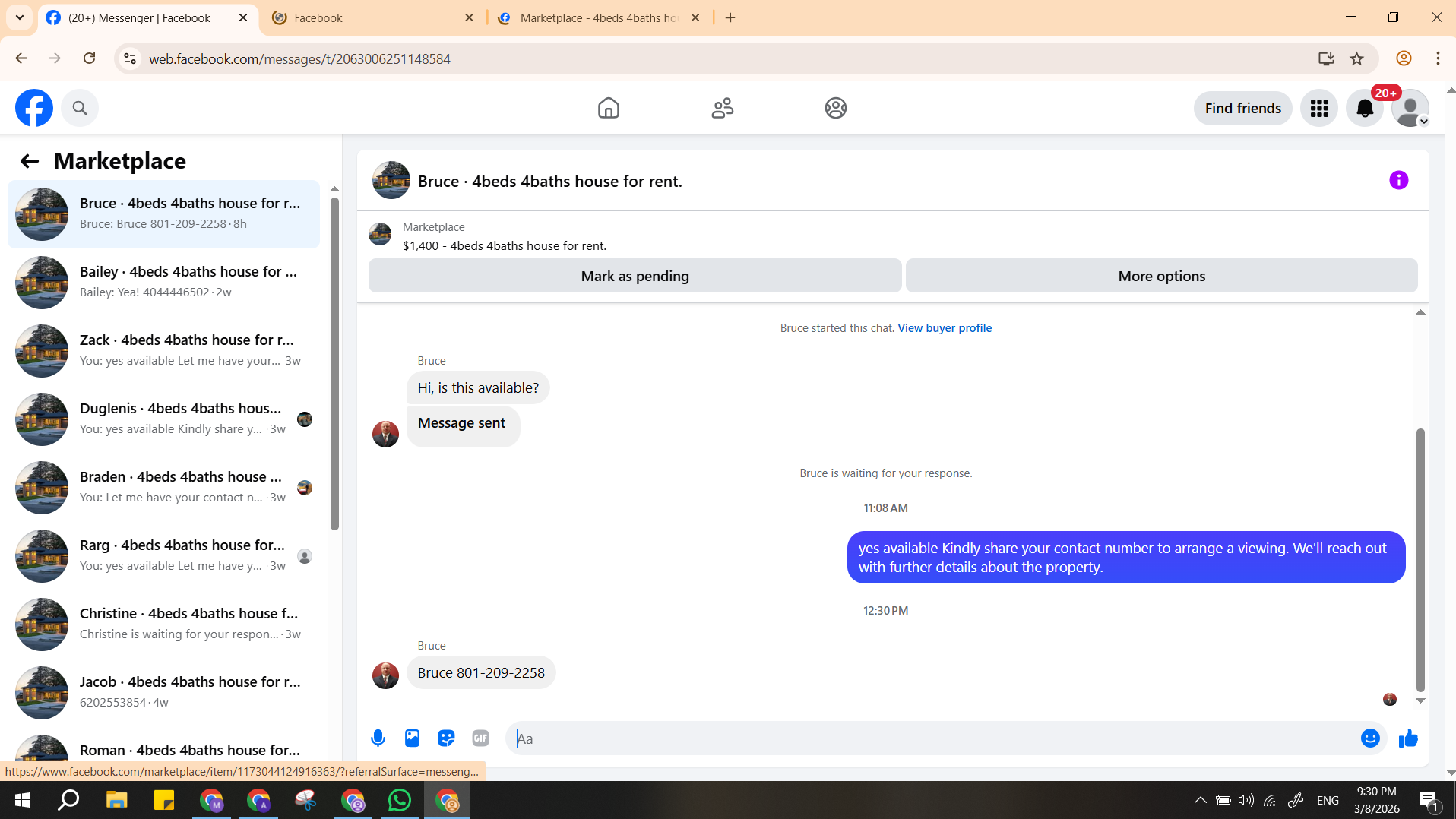Open a new browser tab
This screenshot has height=819, width=1456.
pos(730,17)
